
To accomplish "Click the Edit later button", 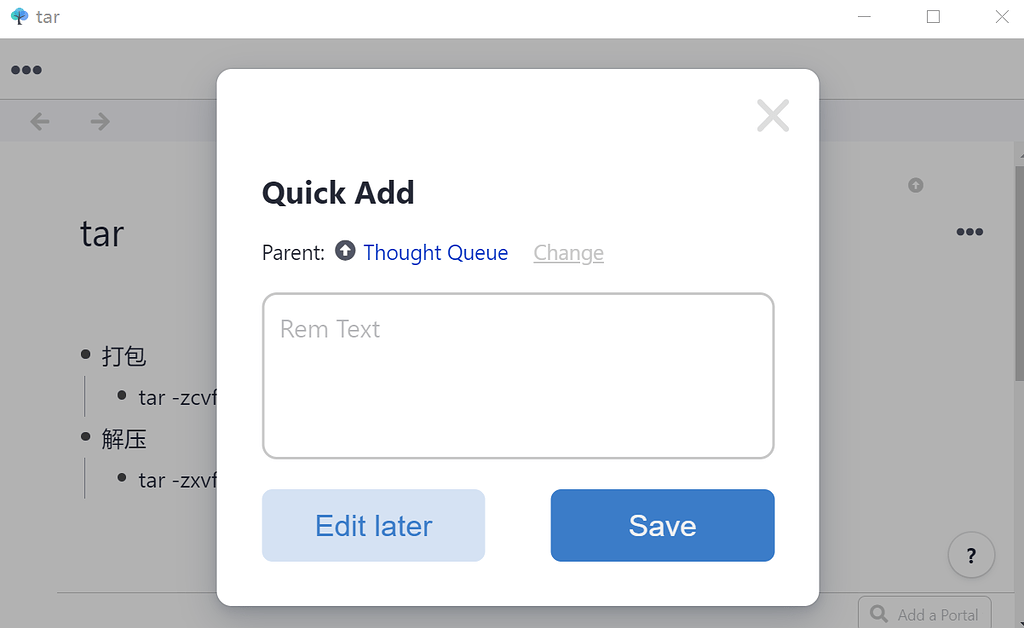I will (x=372, y=525).
